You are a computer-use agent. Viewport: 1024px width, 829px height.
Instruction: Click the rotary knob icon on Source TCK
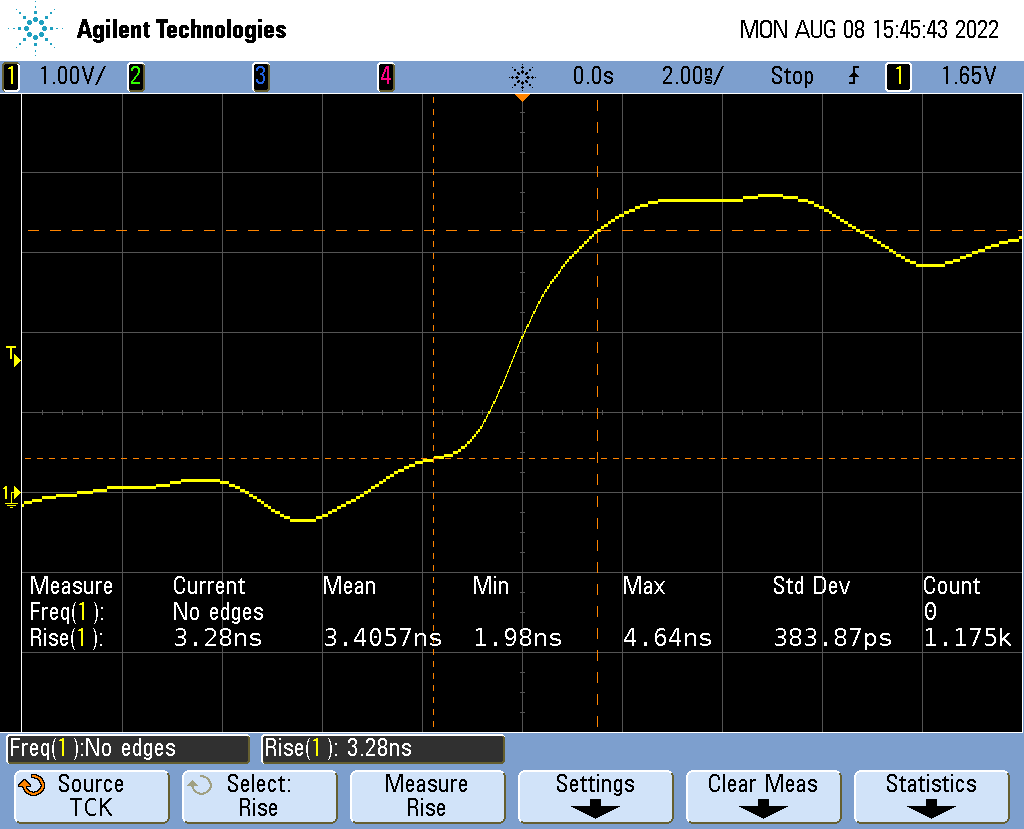[32, 786]
